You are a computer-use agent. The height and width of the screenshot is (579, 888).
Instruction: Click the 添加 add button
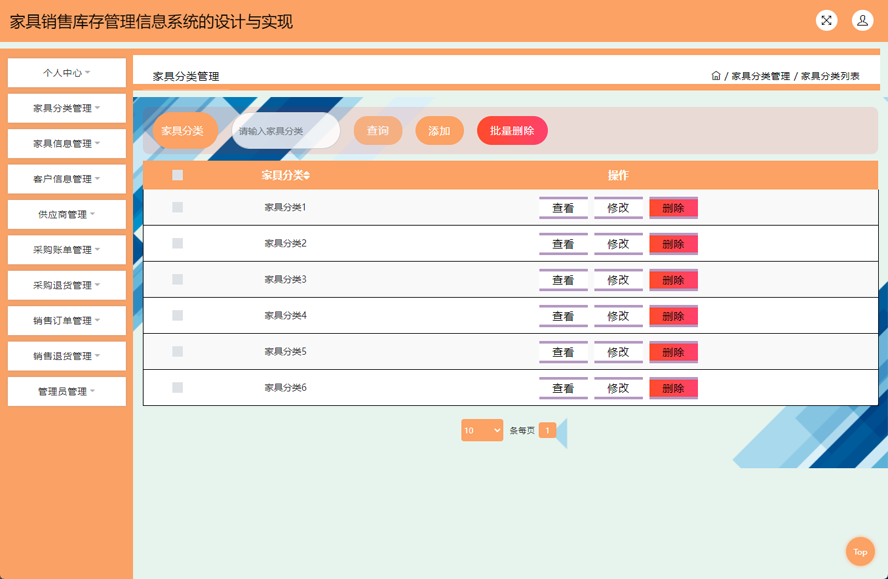click(x=439, y=131)
